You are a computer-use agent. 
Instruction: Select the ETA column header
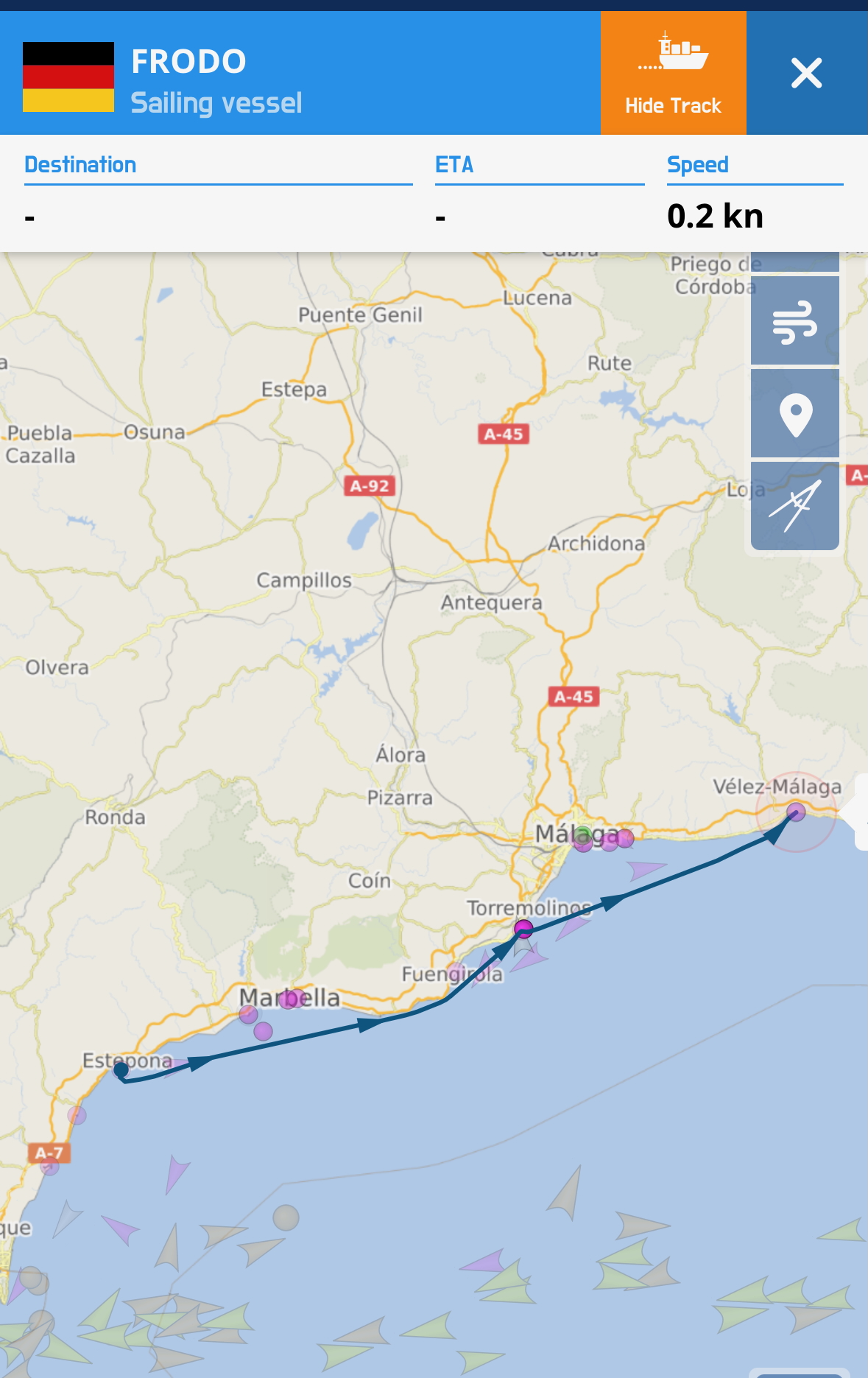(x=454, y=164)
